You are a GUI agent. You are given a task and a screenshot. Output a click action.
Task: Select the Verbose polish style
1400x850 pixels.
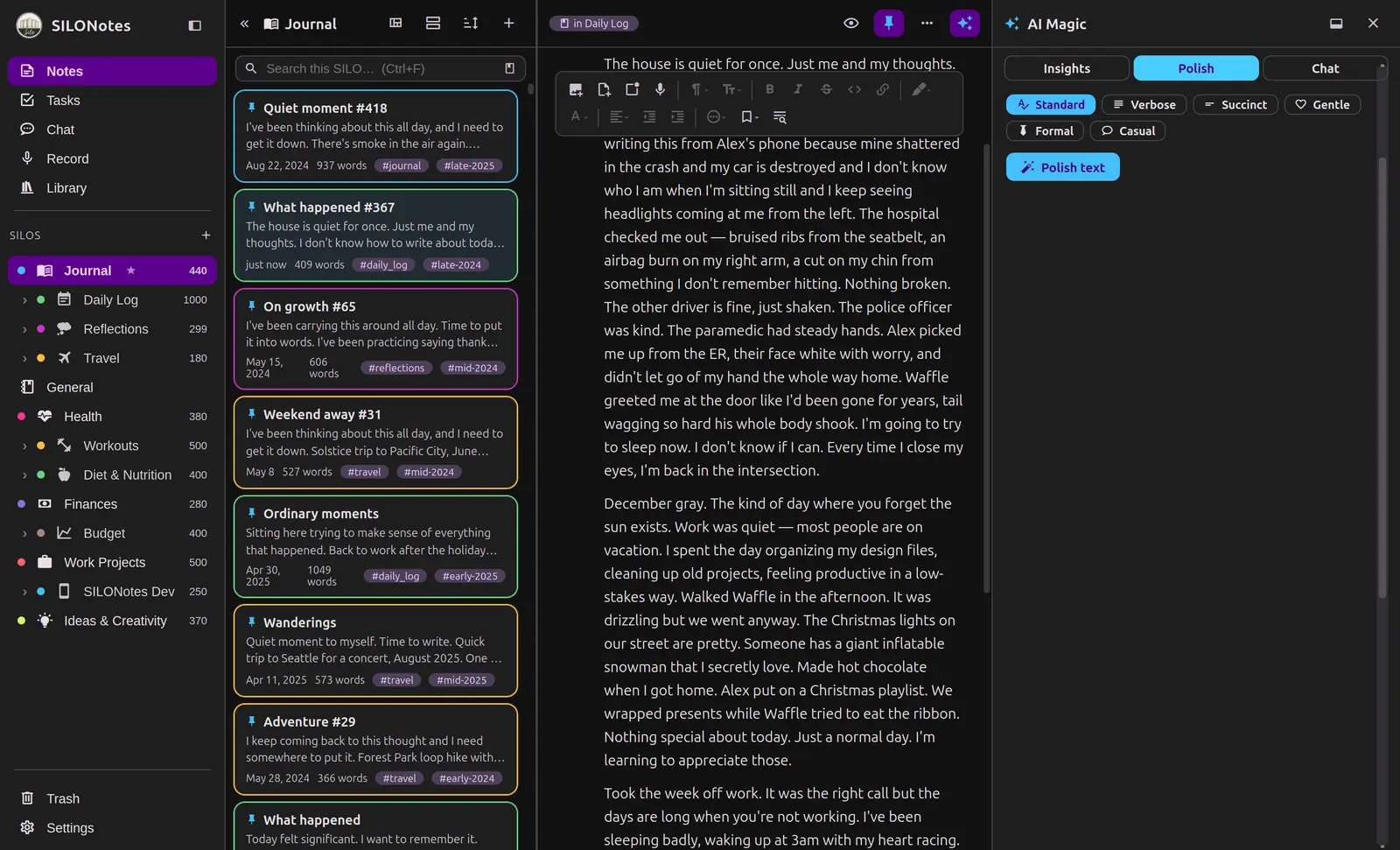click(1144, 105)
